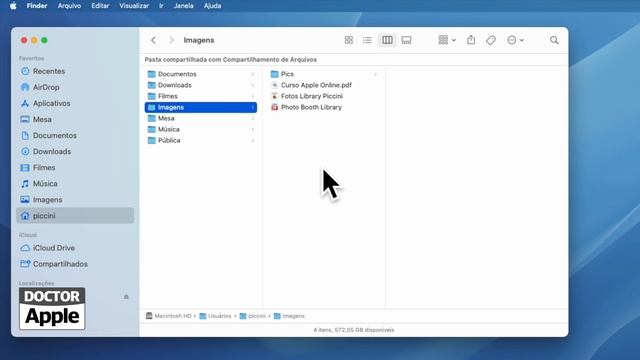Open the group-by dropdown

[447, 40]
